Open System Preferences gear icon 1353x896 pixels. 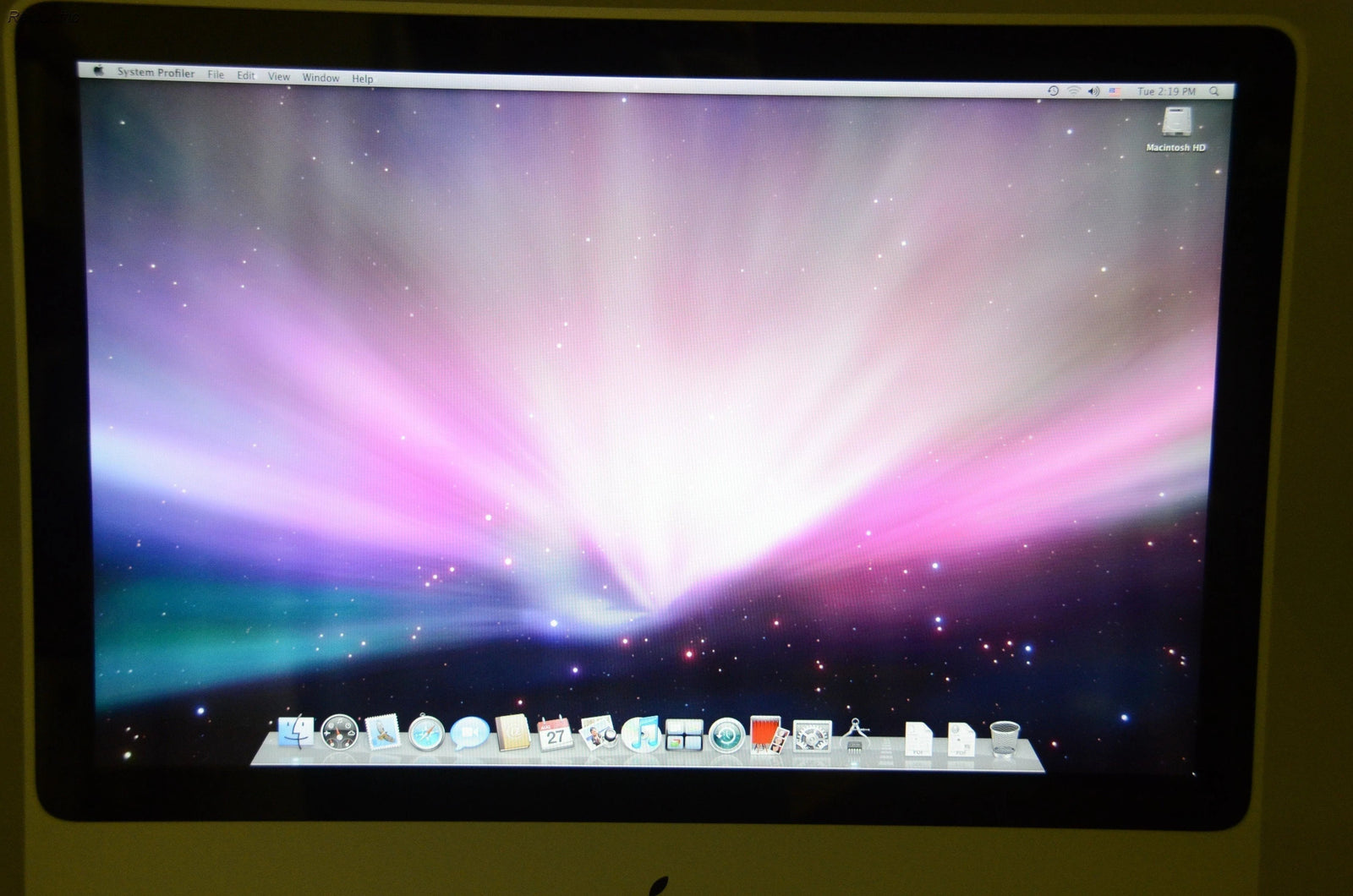(813, 735)
